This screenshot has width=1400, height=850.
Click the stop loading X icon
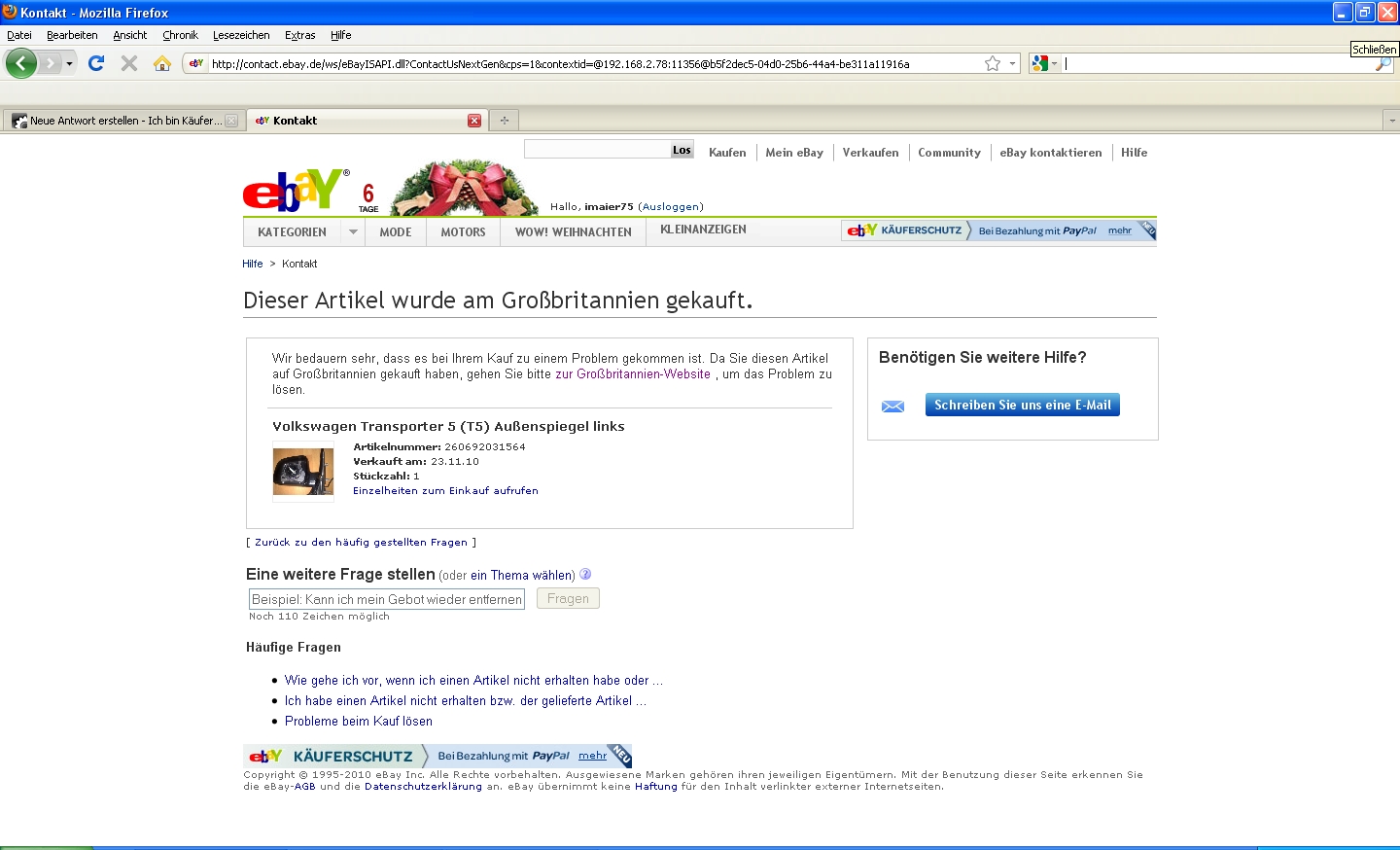click(x=128, y=63)
